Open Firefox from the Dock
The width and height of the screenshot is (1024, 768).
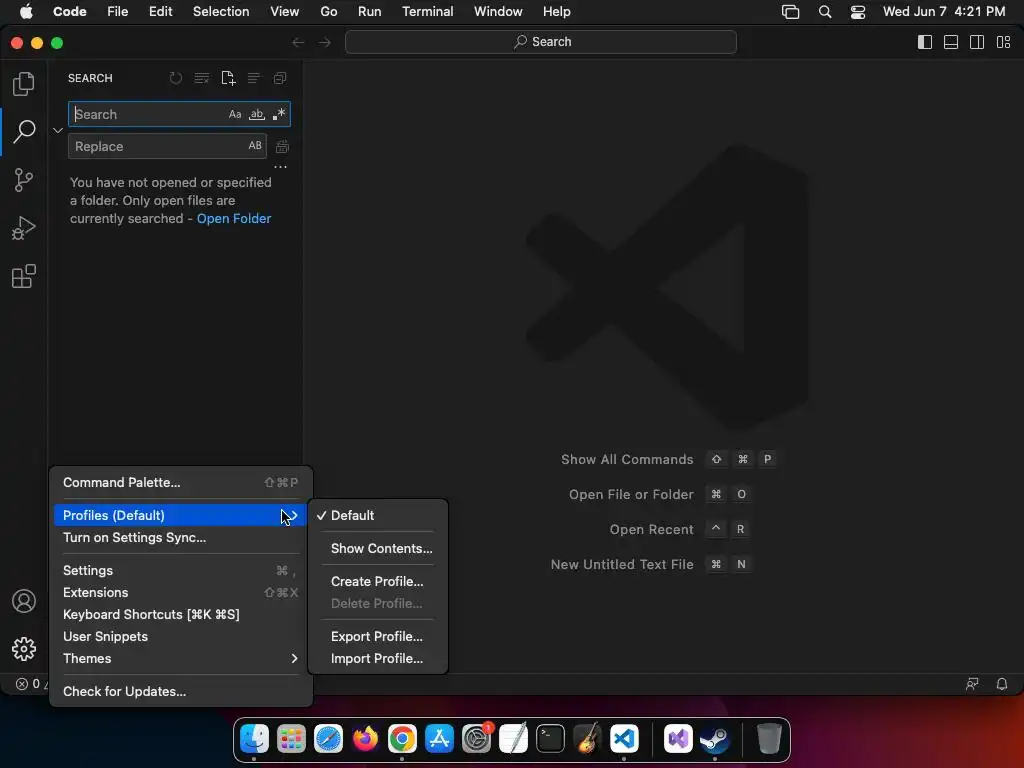click(365, 739)
